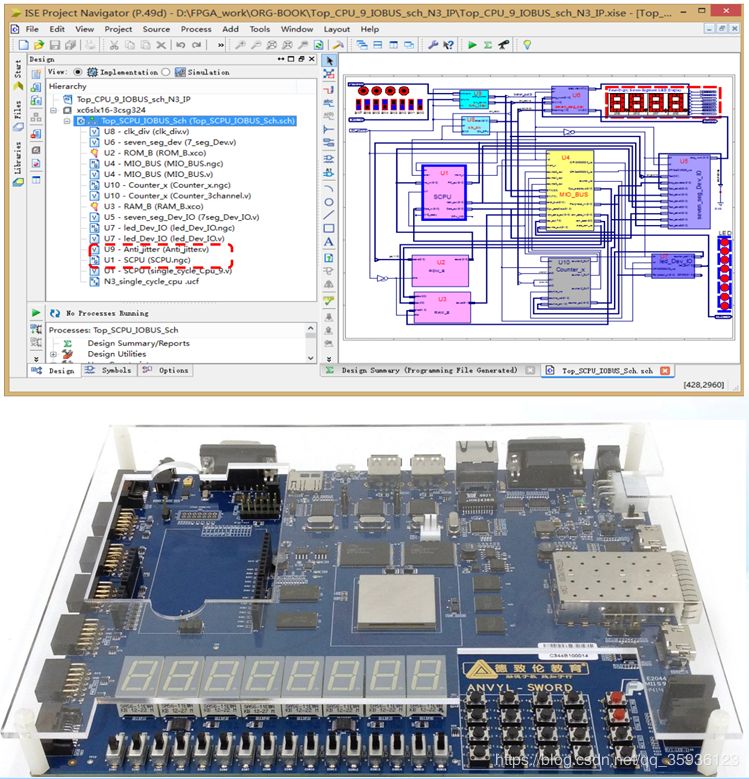Click the Cut scissors toolbar icon
This screenshot has width=749, height=779.
(114, 45)
